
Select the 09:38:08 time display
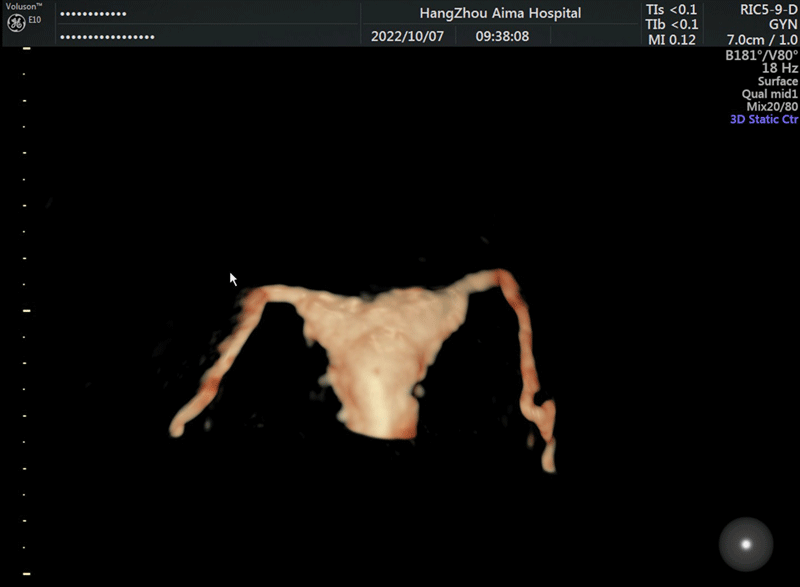pyautogui.click(x=502, y=36)
